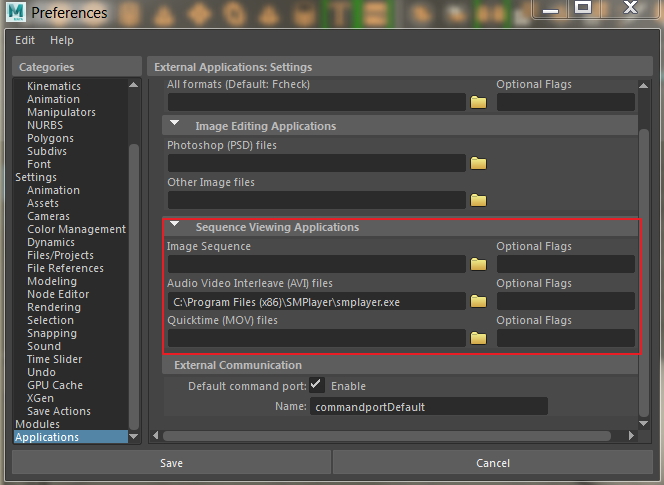Click the smplayer.exe AVI path field
Image resolution: width=664 pixels, height=485 pixels.
point(317,301)
